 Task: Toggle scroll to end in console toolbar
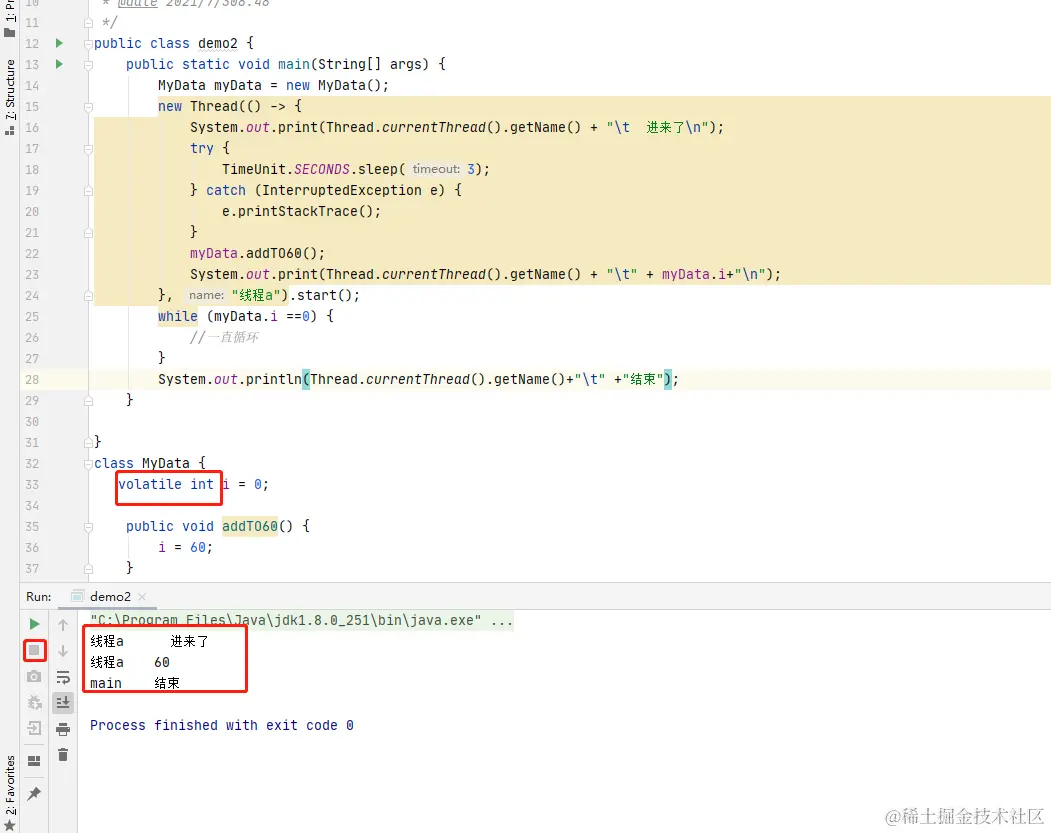63,702
